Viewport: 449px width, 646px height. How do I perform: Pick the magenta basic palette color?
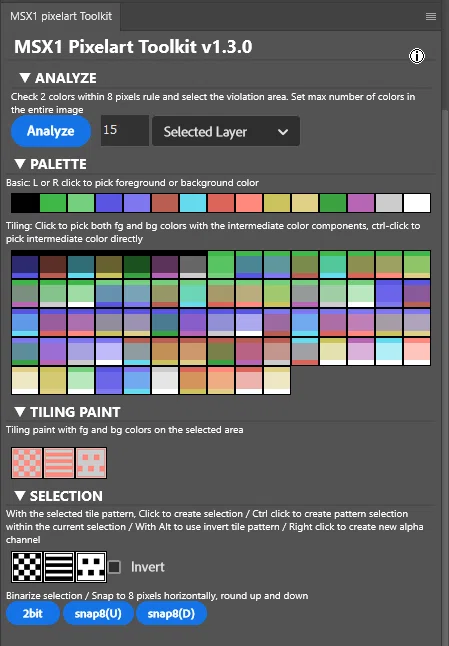(x=361, y=203)
